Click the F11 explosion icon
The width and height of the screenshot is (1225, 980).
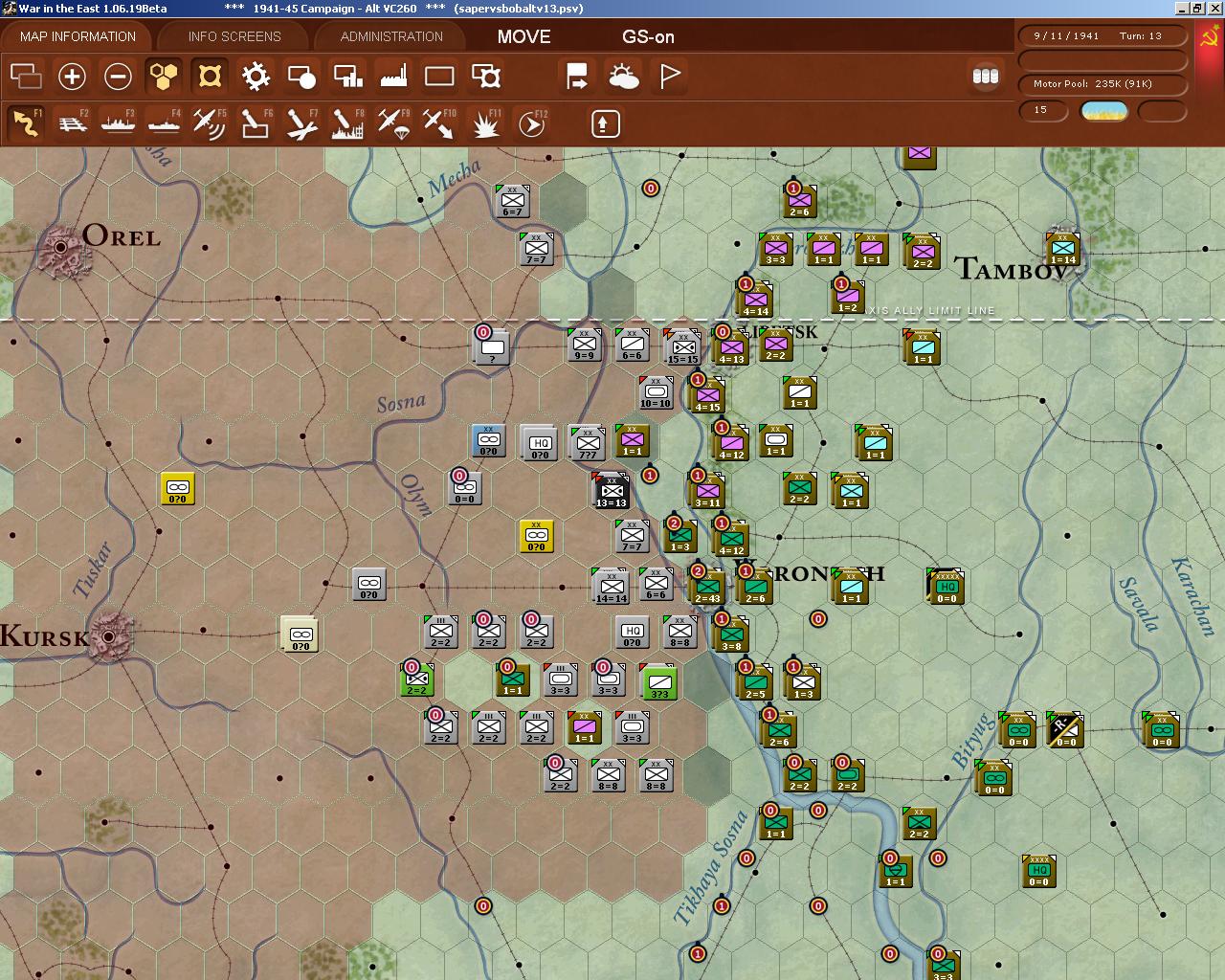(x=486, y=123)
